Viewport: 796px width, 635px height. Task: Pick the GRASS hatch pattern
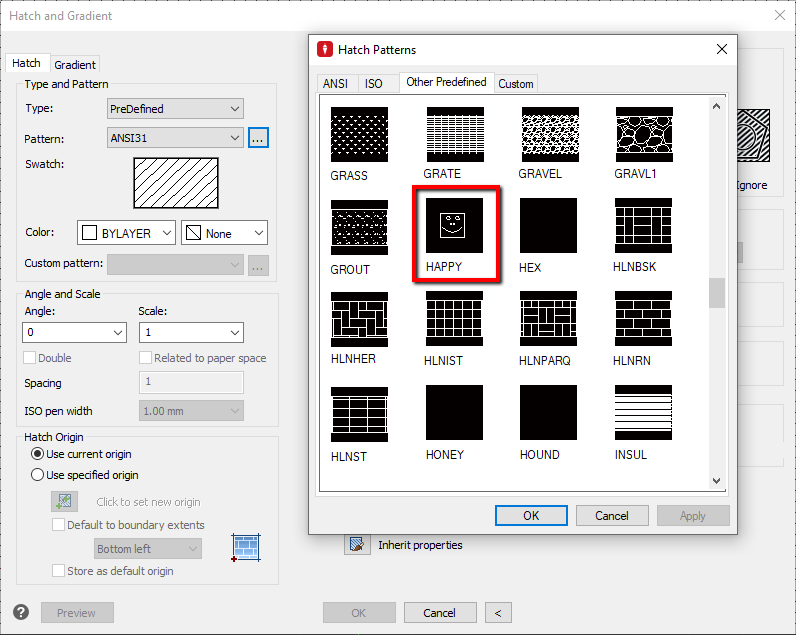(x=359, y=134)
